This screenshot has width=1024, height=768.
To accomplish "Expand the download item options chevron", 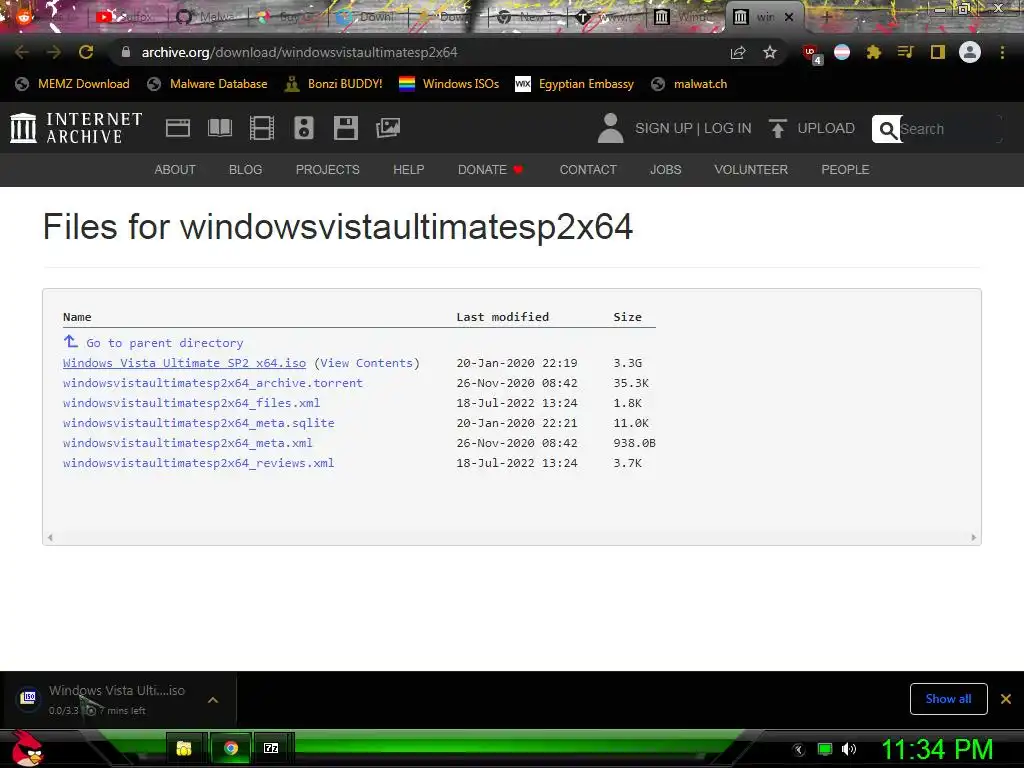I will [x=213, y=699].
